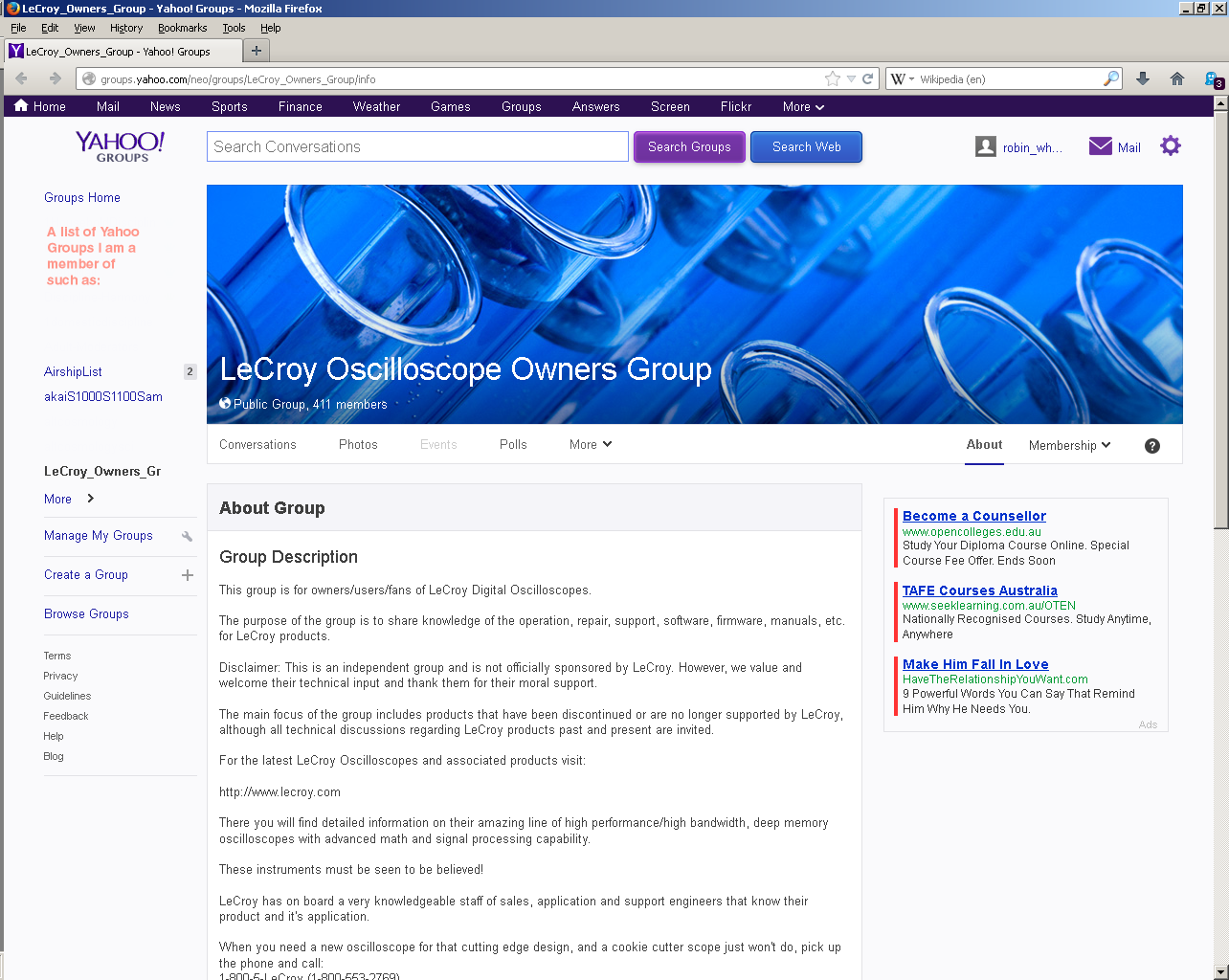Click the Browse Groups link
The width and height of the screenshot is (1229, 980).
[x=86, y=614]
